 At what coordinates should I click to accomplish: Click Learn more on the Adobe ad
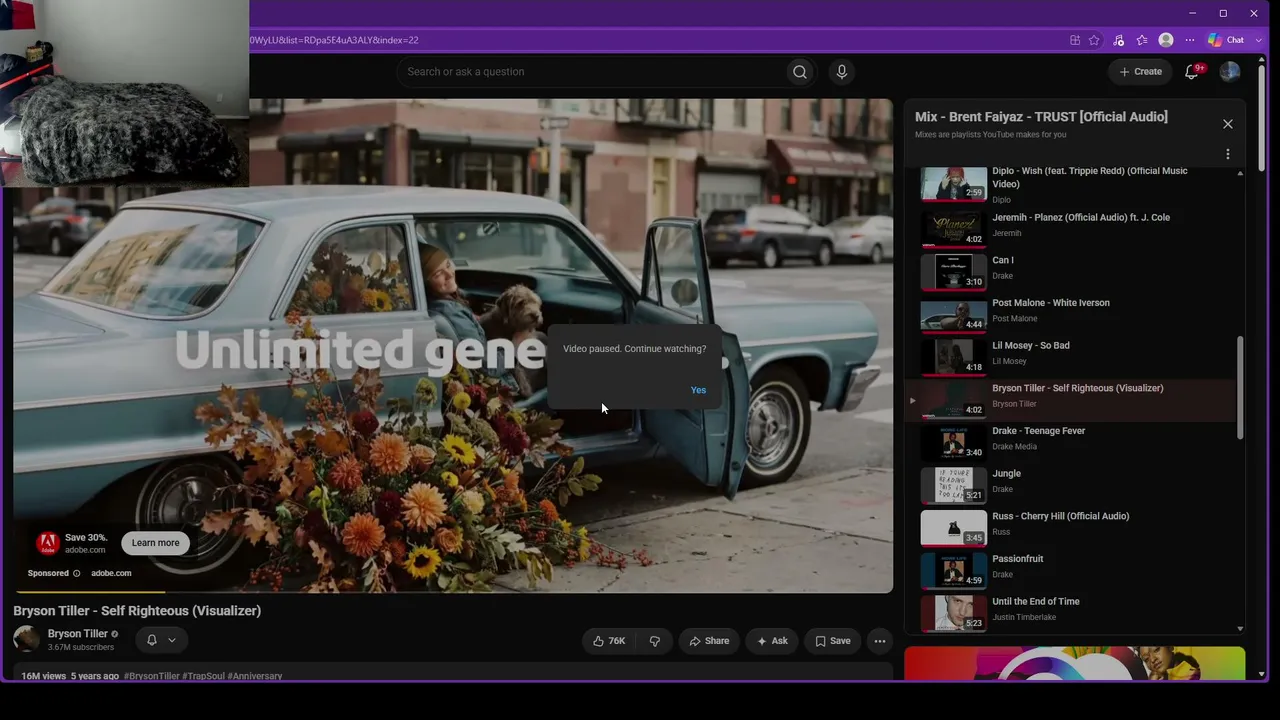pos(155,543)
